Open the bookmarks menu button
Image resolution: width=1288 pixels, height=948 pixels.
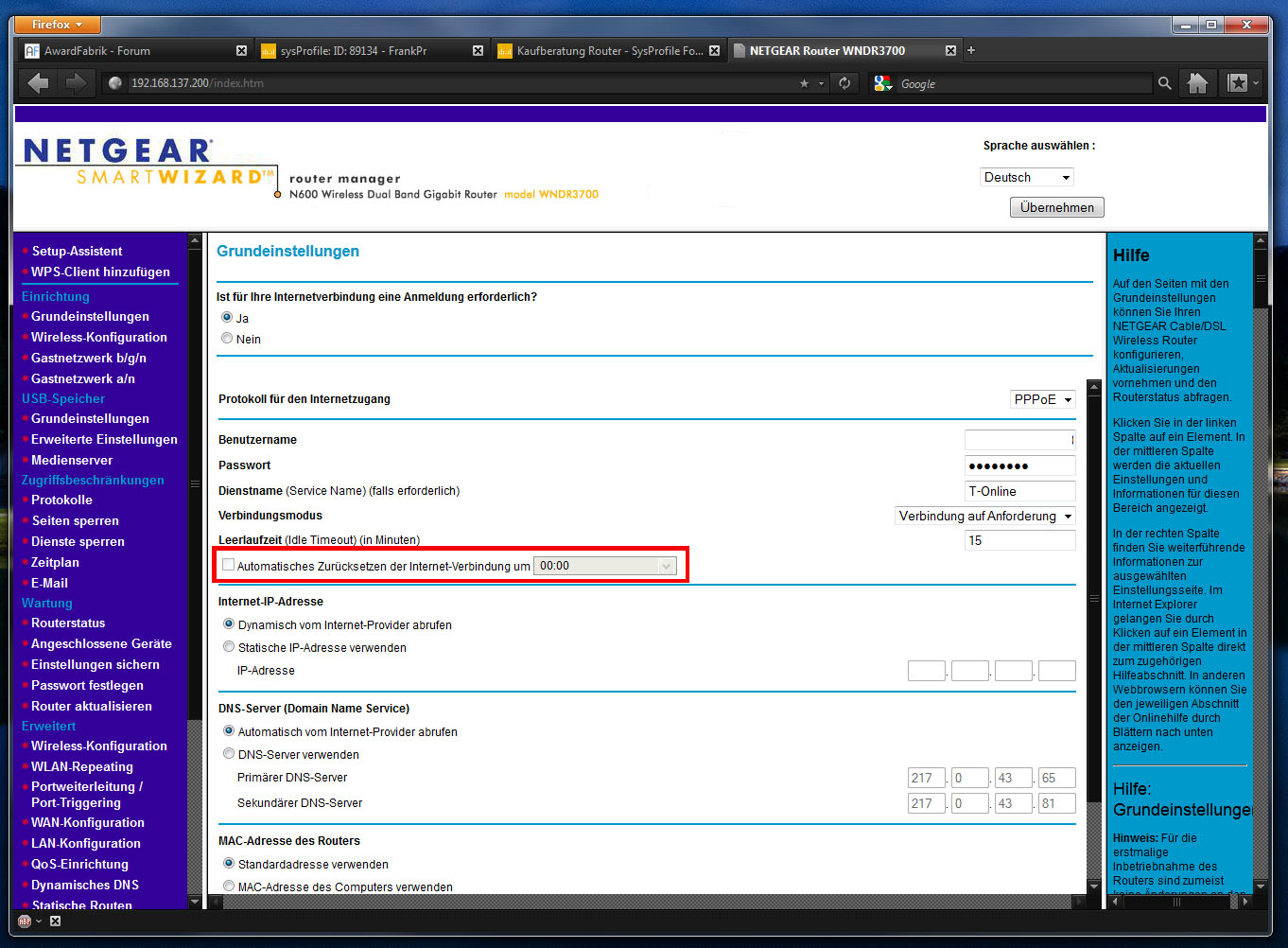point(1243,83)
